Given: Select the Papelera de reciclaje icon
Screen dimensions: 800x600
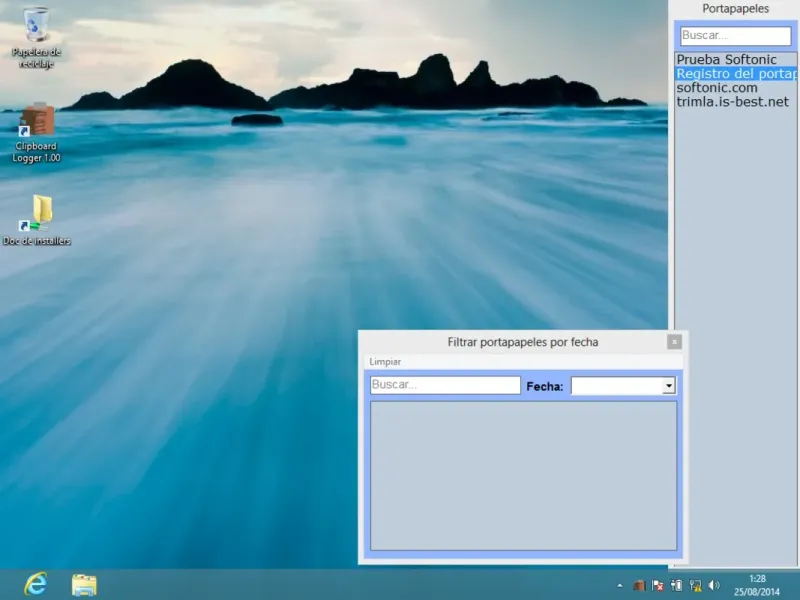Looking at the screenshot, I should (36, 26).
